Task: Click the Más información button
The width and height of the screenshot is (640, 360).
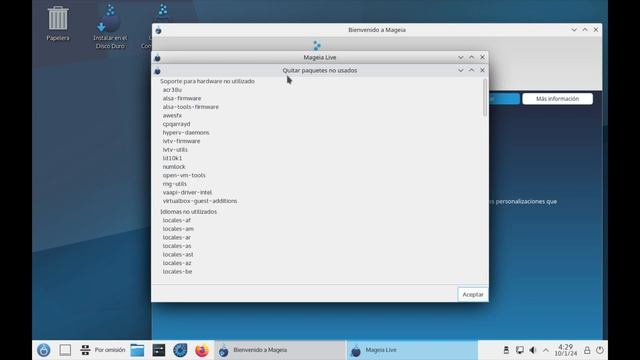Action: coord(557,99)
